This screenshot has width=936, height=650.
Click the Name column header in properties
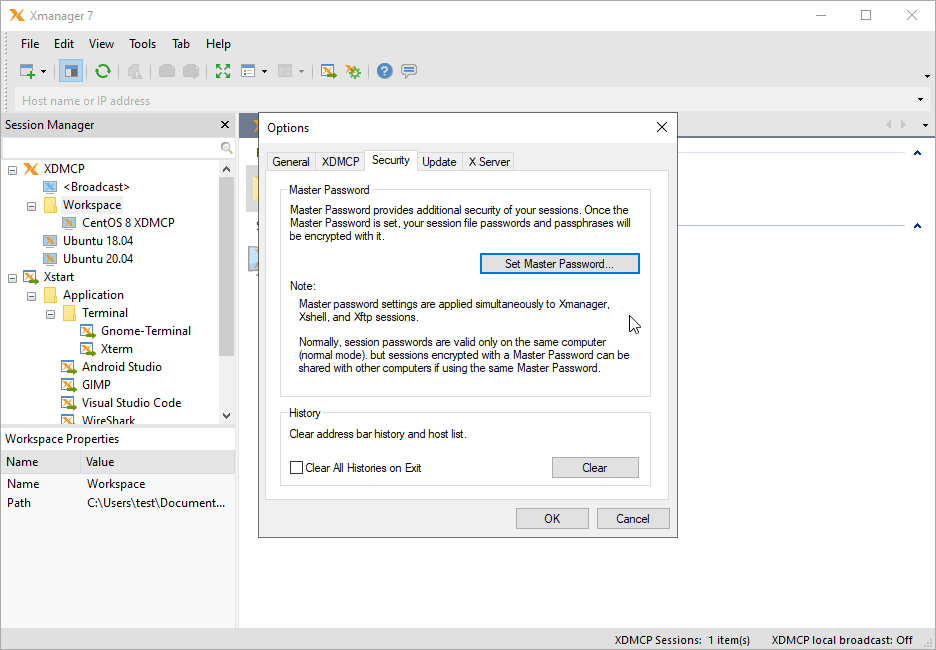coord(41,462)
